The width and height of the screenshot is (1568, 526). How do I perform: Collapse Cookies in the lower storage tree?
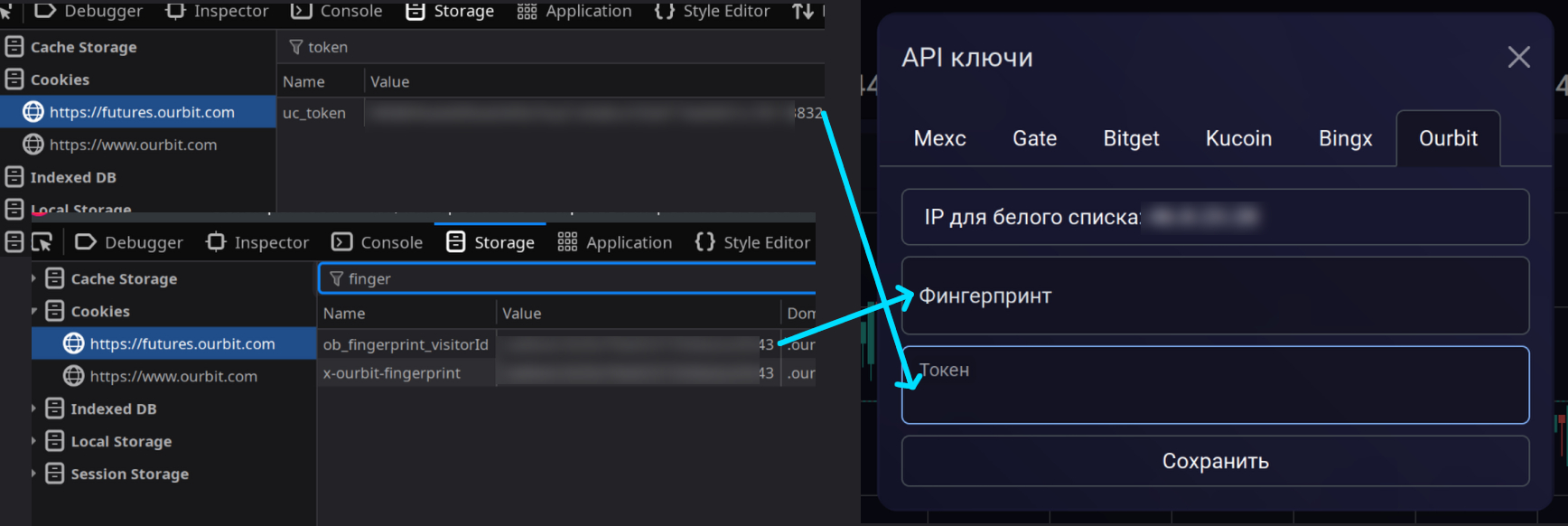click(34, 311)
